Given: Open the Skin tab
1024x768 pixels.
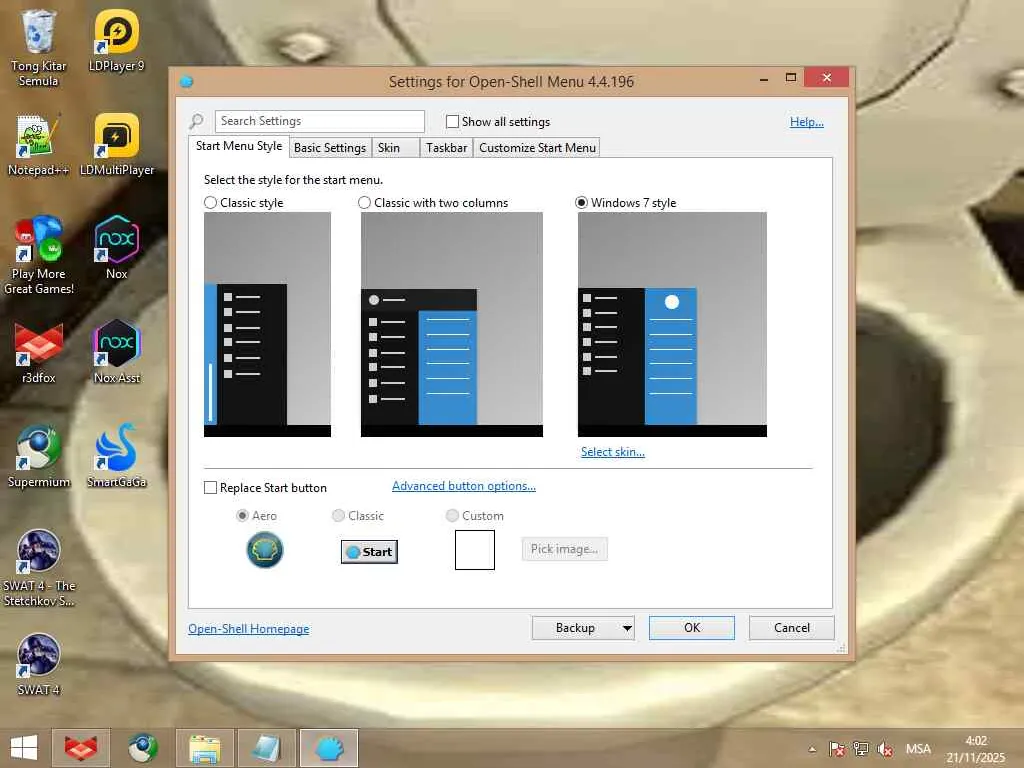Looking at the screenshot, I should pyautogui.click(x=396, y=148).
